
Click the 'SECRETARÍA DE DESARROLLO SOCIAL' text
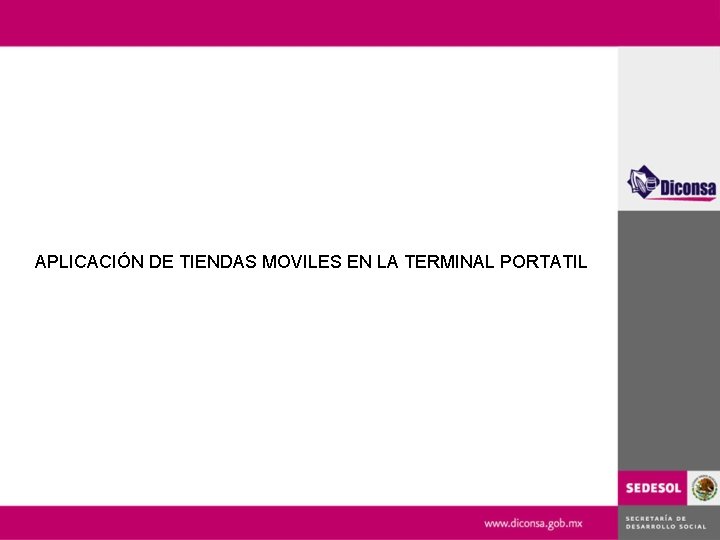pos(665,523)
